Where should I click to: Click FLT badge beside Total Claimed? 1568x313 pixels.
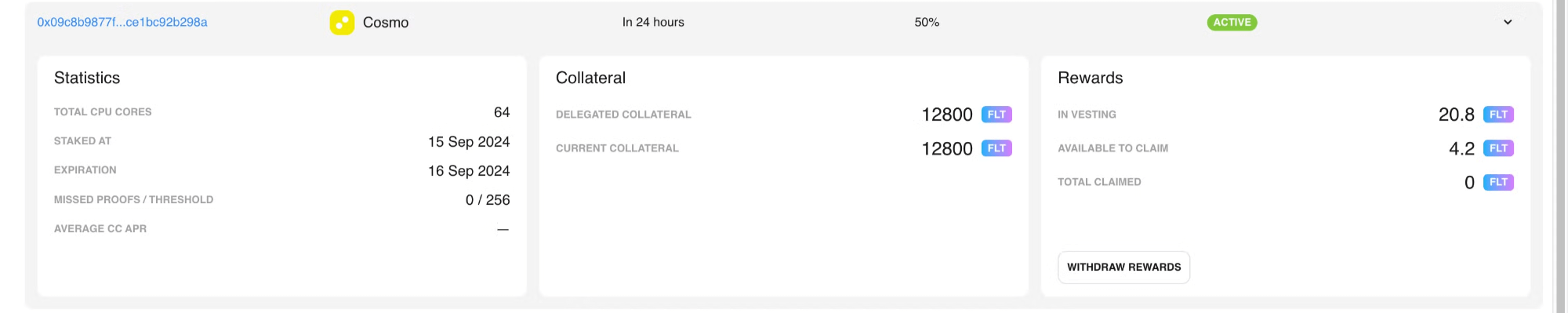[1498, 182]
